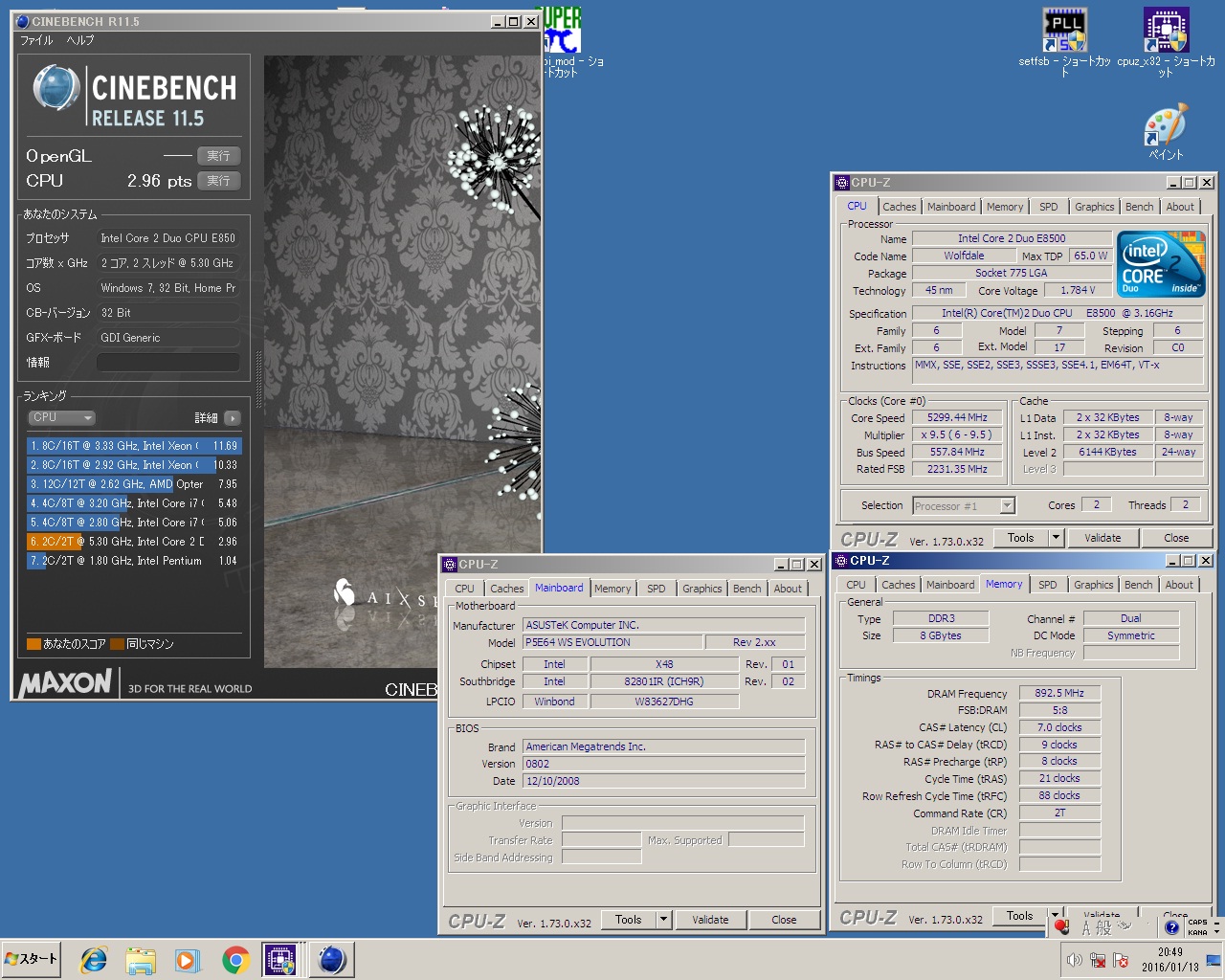
Task: Switch to Caches tab in CPU-Z Processor window
Action: [x=899, y=207]
